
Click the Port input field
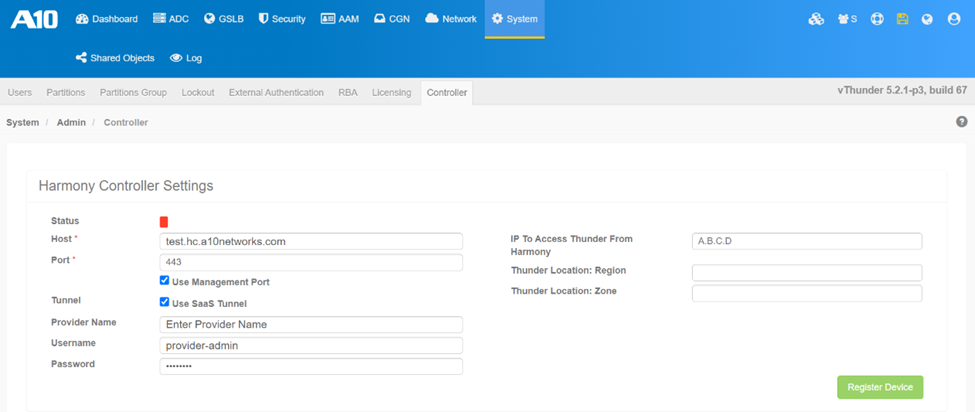(311, 262)
